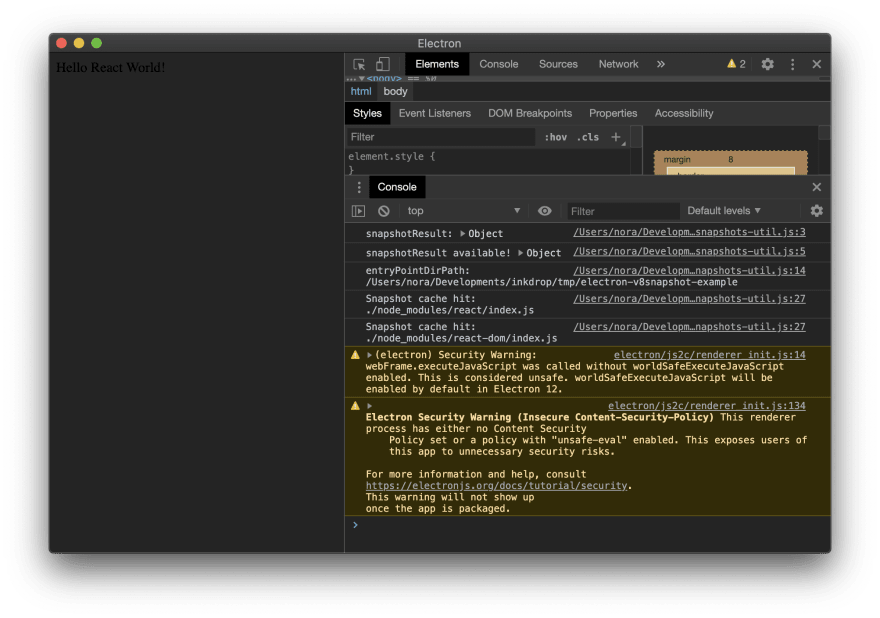Screen dimensions: 880x618
Task: Add a new style rule plus icon
Action: (616, 137)
